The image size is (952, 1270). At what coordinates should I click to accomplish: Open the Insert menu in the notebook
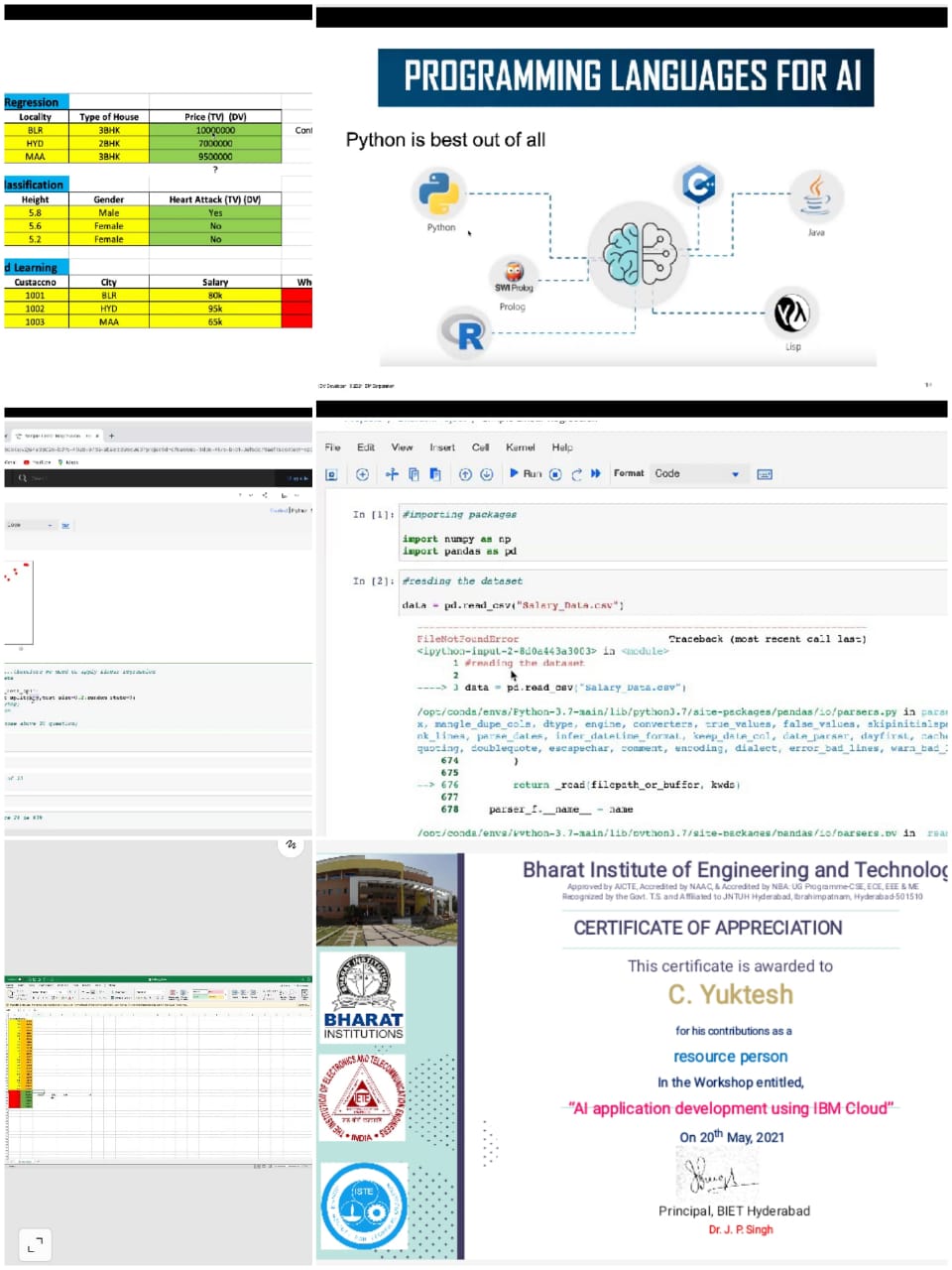[442, 447]
